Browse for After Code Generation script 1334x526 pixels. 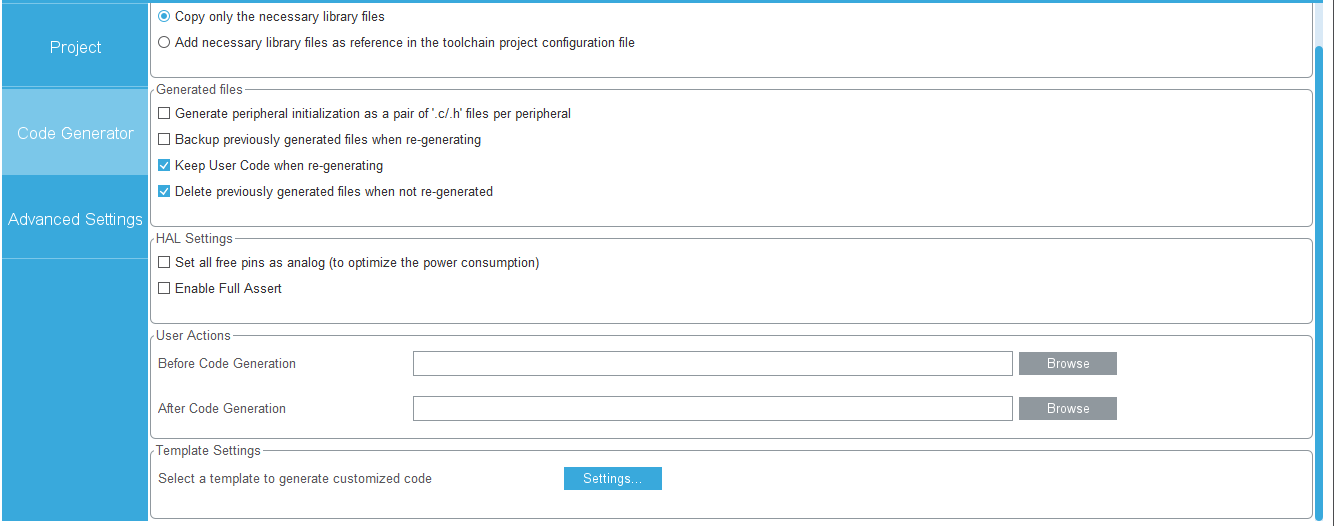pos(1068,409)
